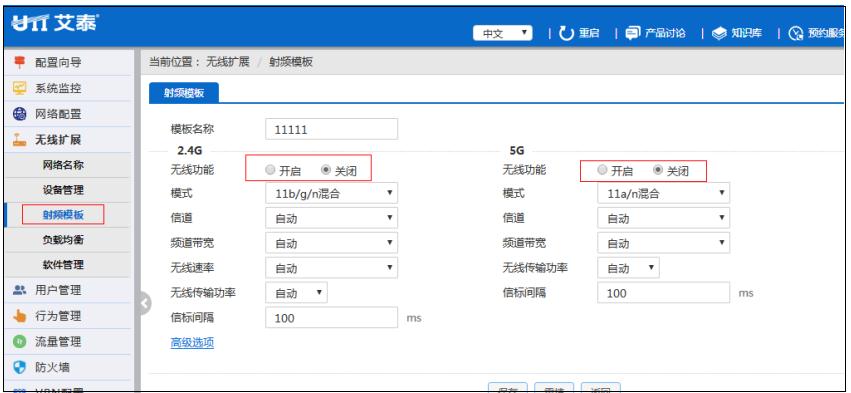851x393 pixels.
Task: Open 5G 频道带宽 dropdown
Action: click(x=663, y=243)
